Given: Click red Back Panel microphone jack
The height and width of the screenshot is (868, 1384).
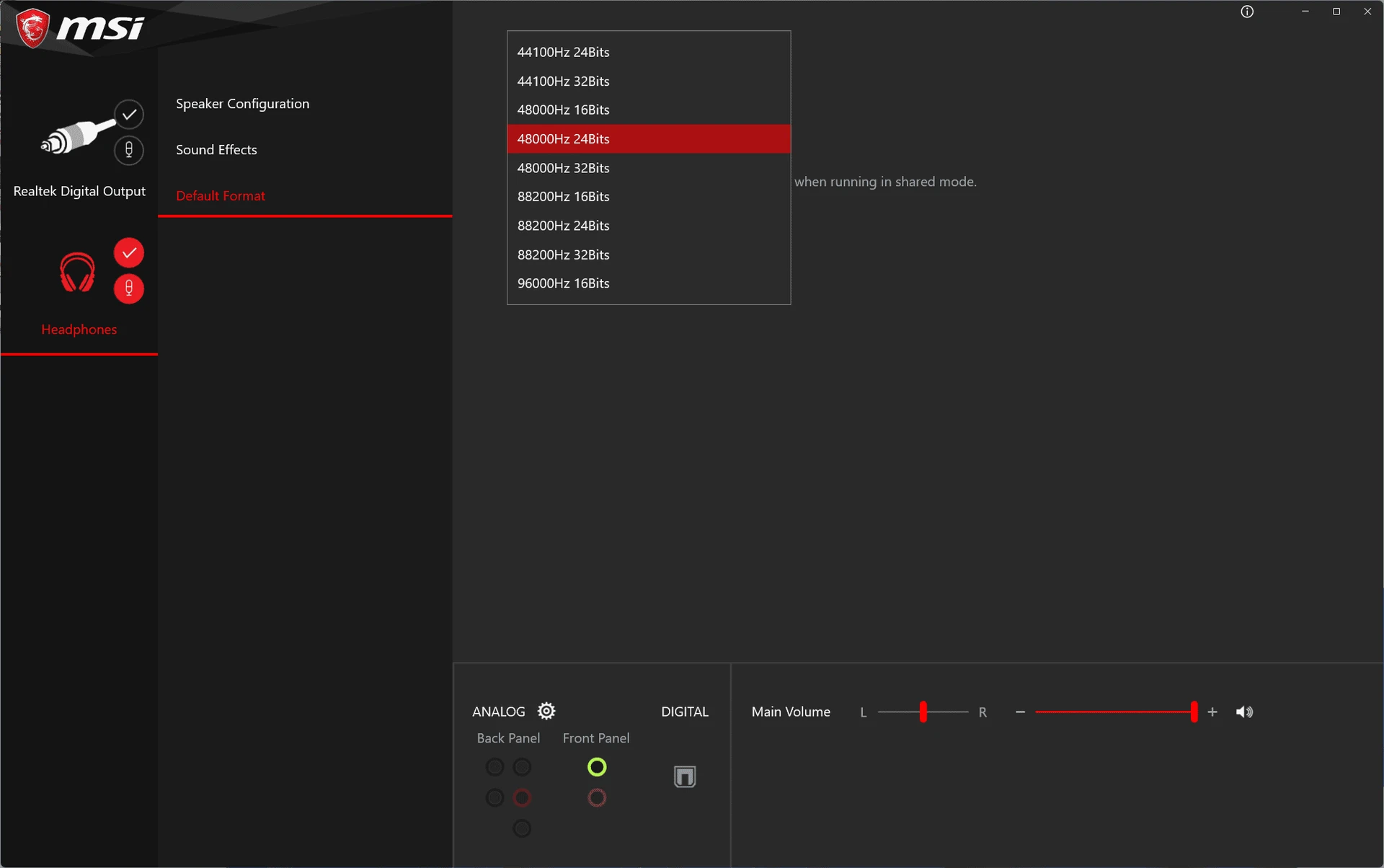Looking at the screenshot, I should click(x=522, y=797).
